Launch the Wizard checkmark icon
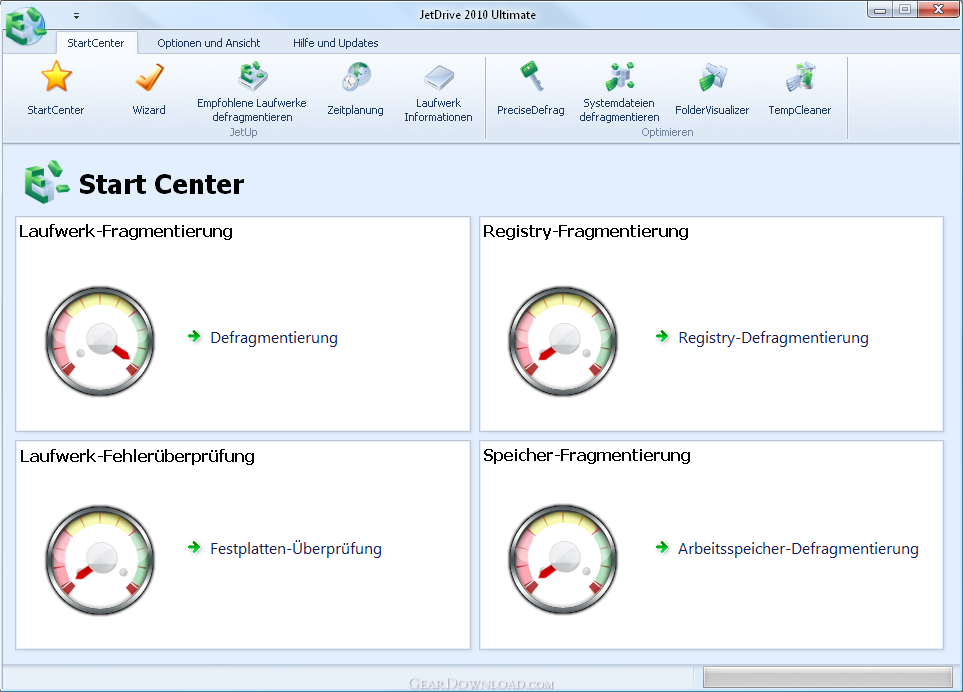The width and height of the screenshot is (963, 692). 149,77
